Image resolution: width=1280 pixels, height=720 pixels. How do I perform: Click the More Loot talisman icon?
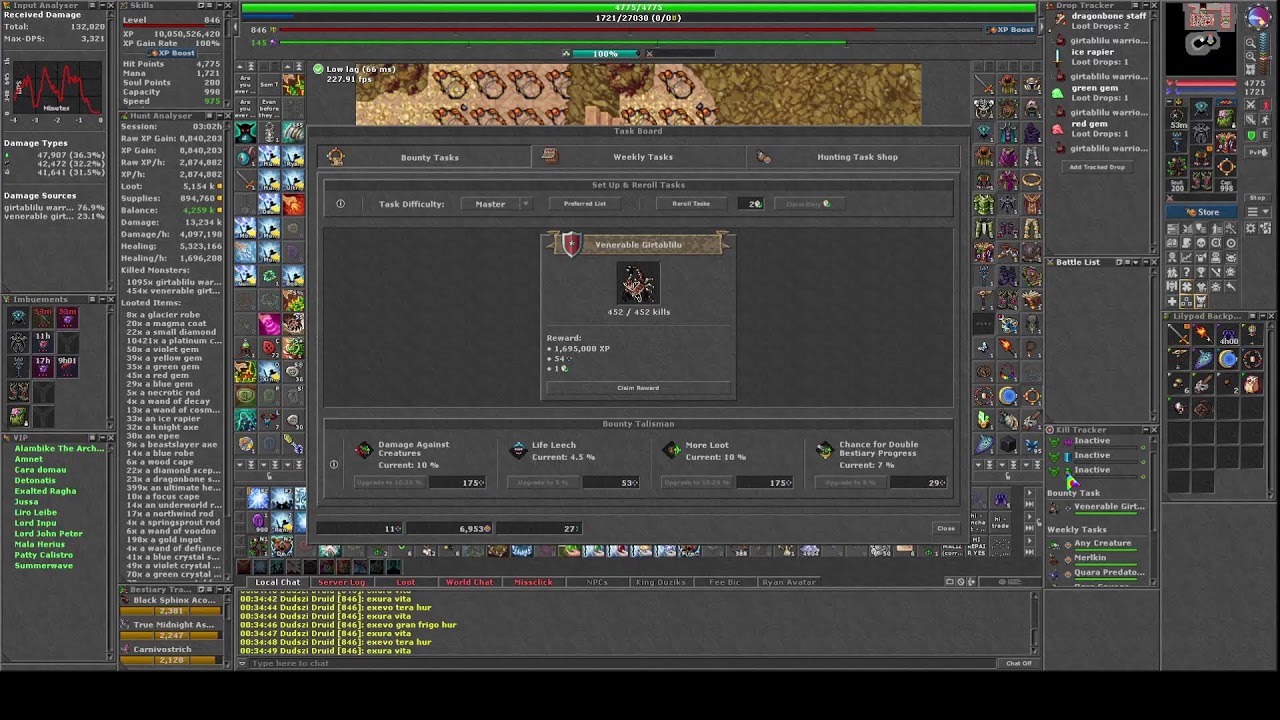point(672,451)
